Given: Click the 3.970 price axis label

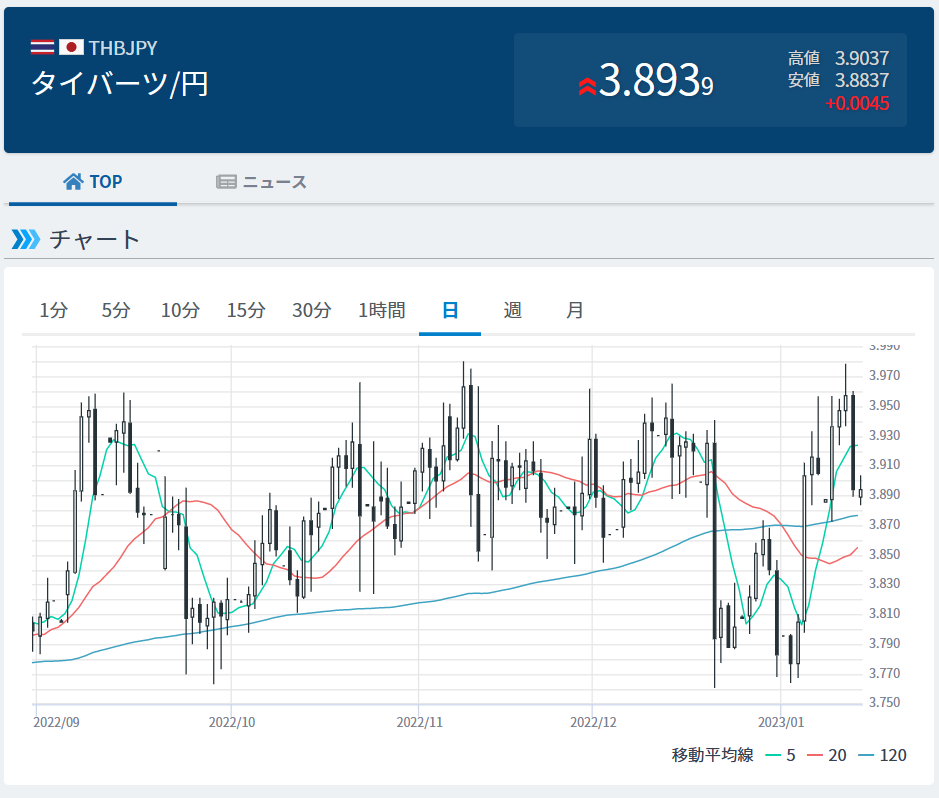Looking at the screenshot, I should pyautogui.click(x=885, y=375).
